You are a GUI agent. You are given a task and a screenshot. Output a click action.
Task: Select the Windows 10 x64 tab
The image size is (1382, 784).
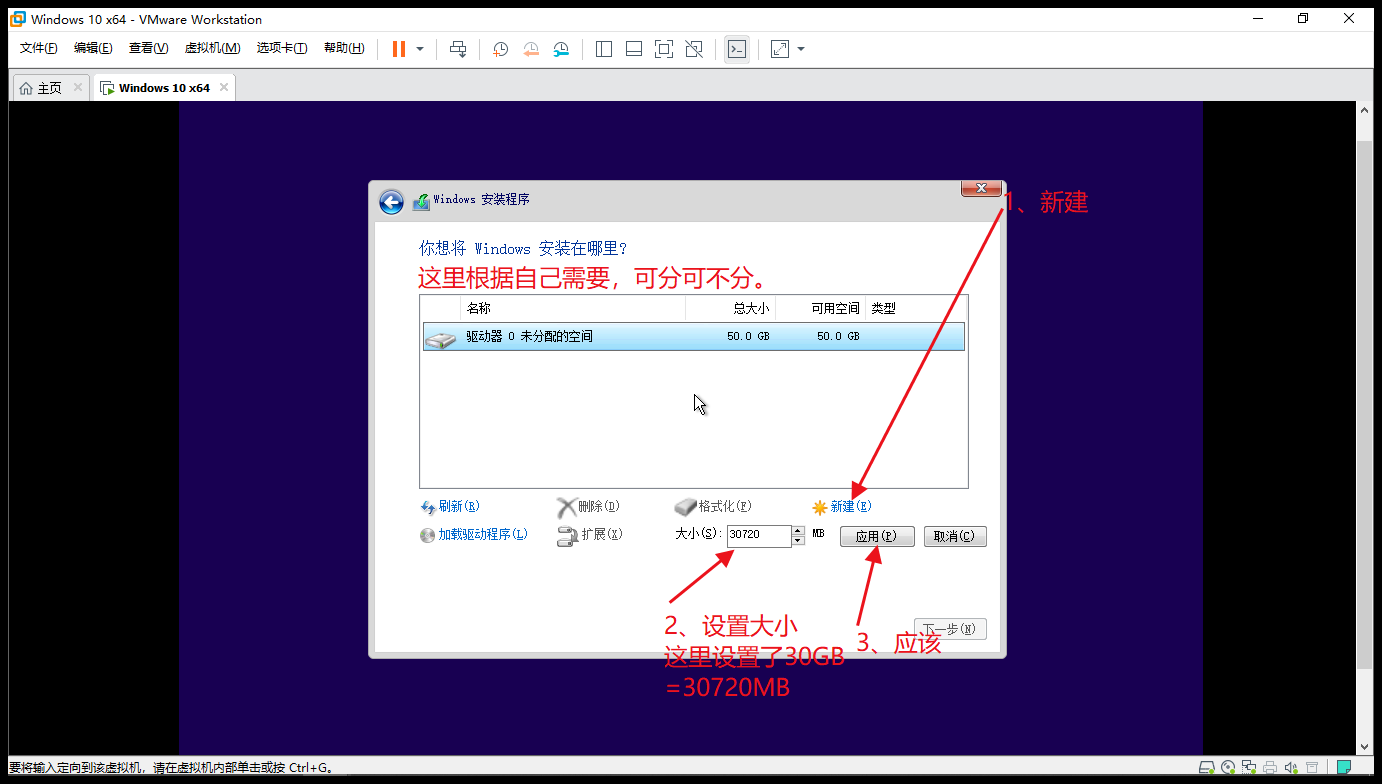pyautogui.click(x=164, y=88)
